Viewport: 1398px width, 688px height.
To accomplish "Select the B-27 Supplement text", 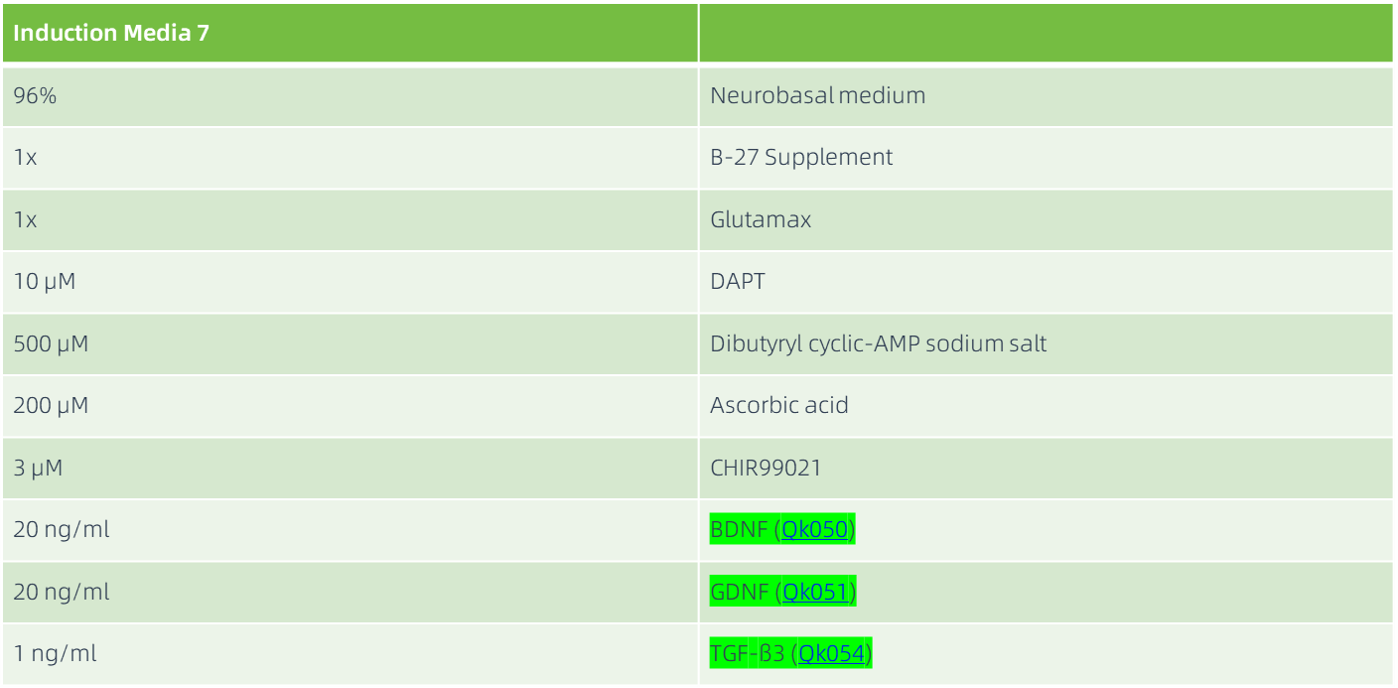I will (x=801, y=157).
